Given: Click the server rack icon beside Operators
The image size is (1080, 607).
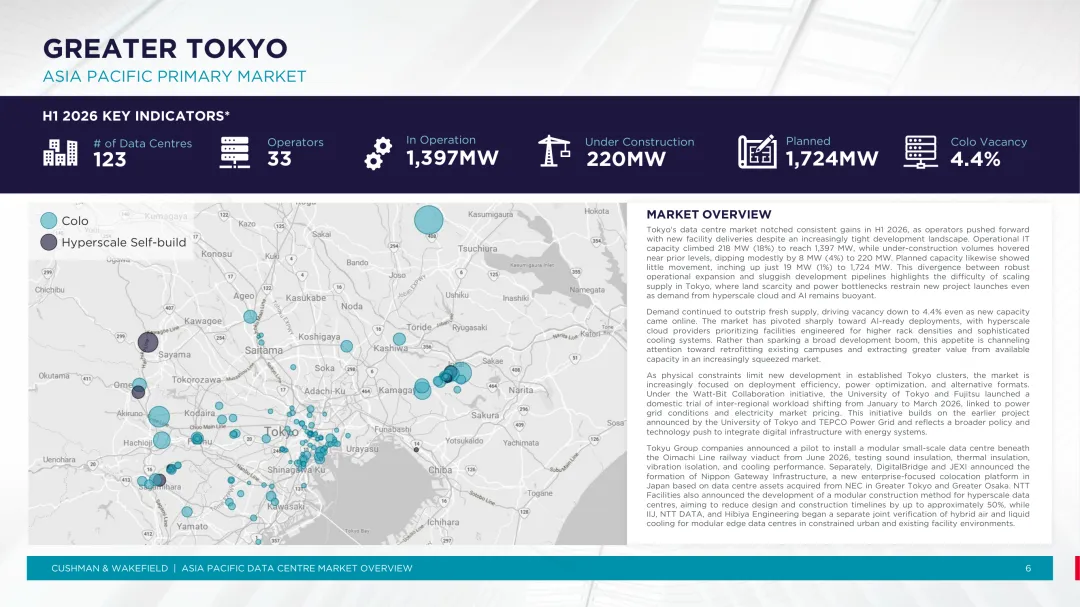Looking at the screenshot, I should tap(235, 152).
